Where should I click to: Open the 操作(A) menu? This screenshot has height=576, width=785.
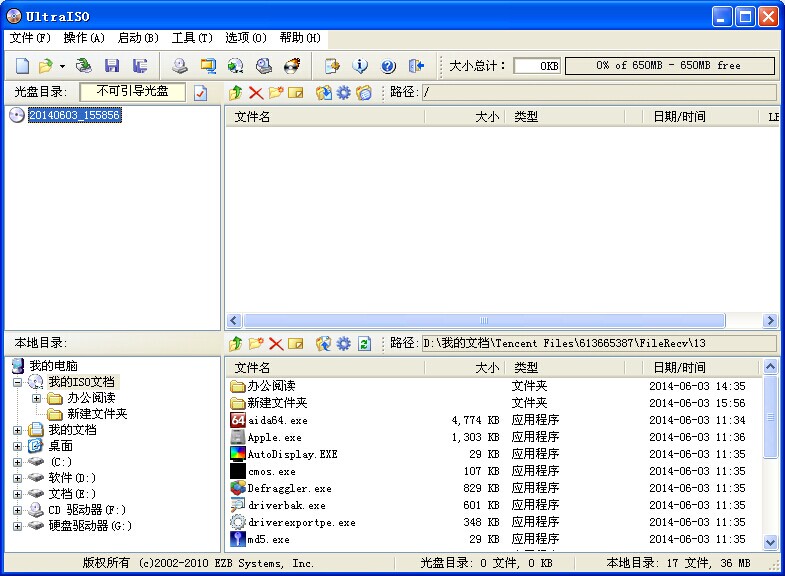84,38
